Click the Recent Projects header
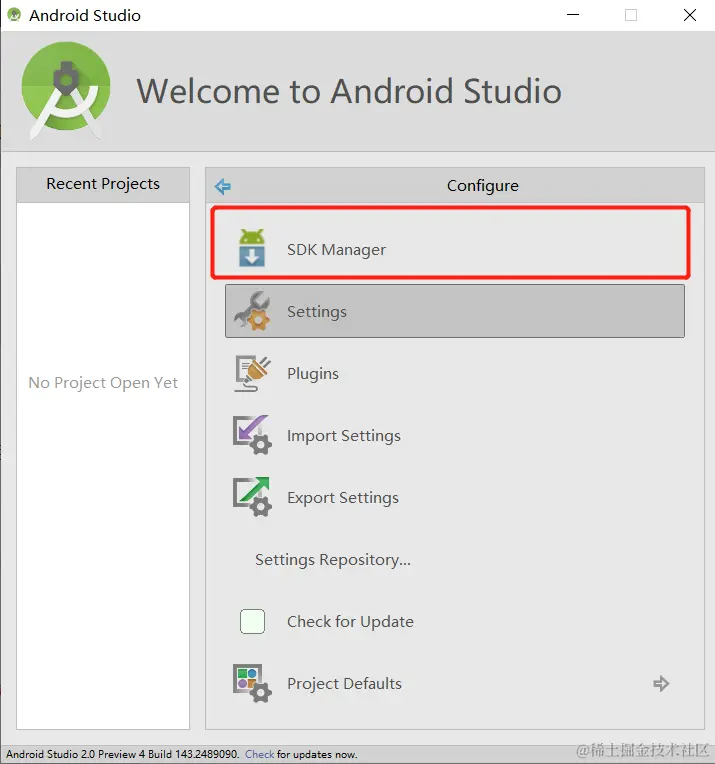This screenshot has width=715, height=764. point(103,184)
